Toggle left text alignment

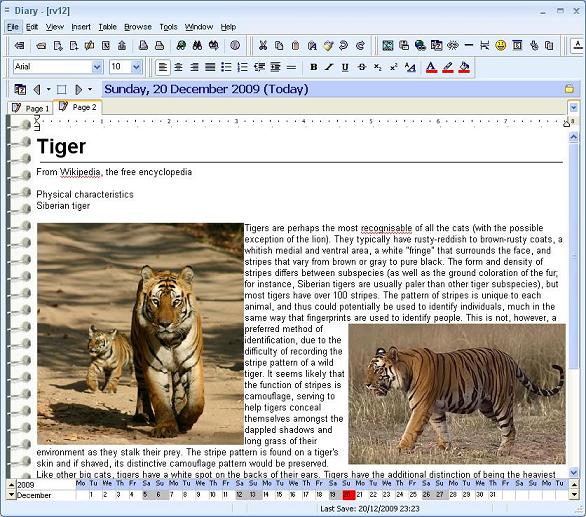point(163,67)
